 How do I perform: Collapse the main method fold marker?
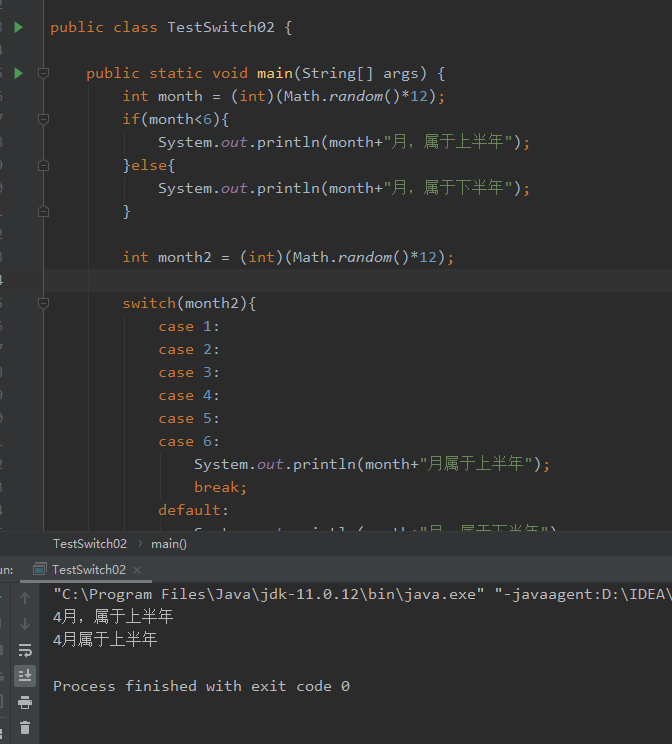click(43, 74)
